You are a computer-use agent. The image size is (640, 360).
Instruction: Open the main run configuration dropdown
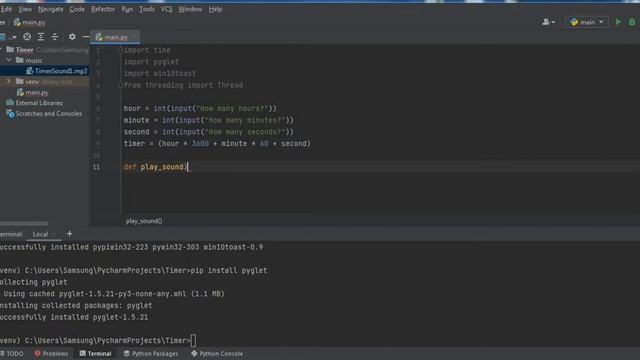click(587, 22)
